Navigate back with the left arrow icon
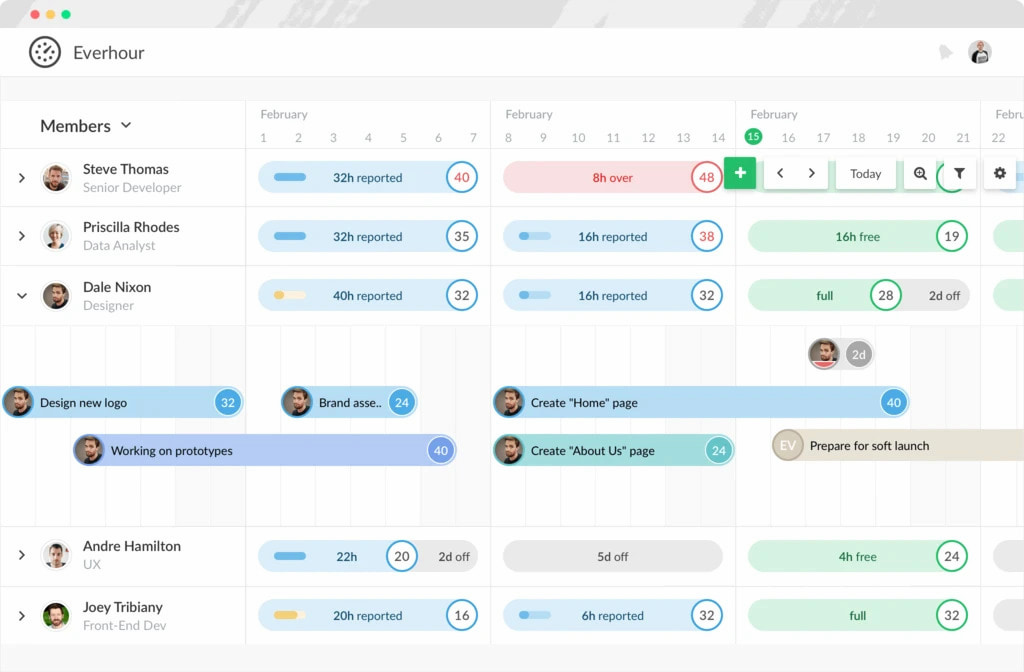This screenshot has width=1024, height=672. click(780, 173)
